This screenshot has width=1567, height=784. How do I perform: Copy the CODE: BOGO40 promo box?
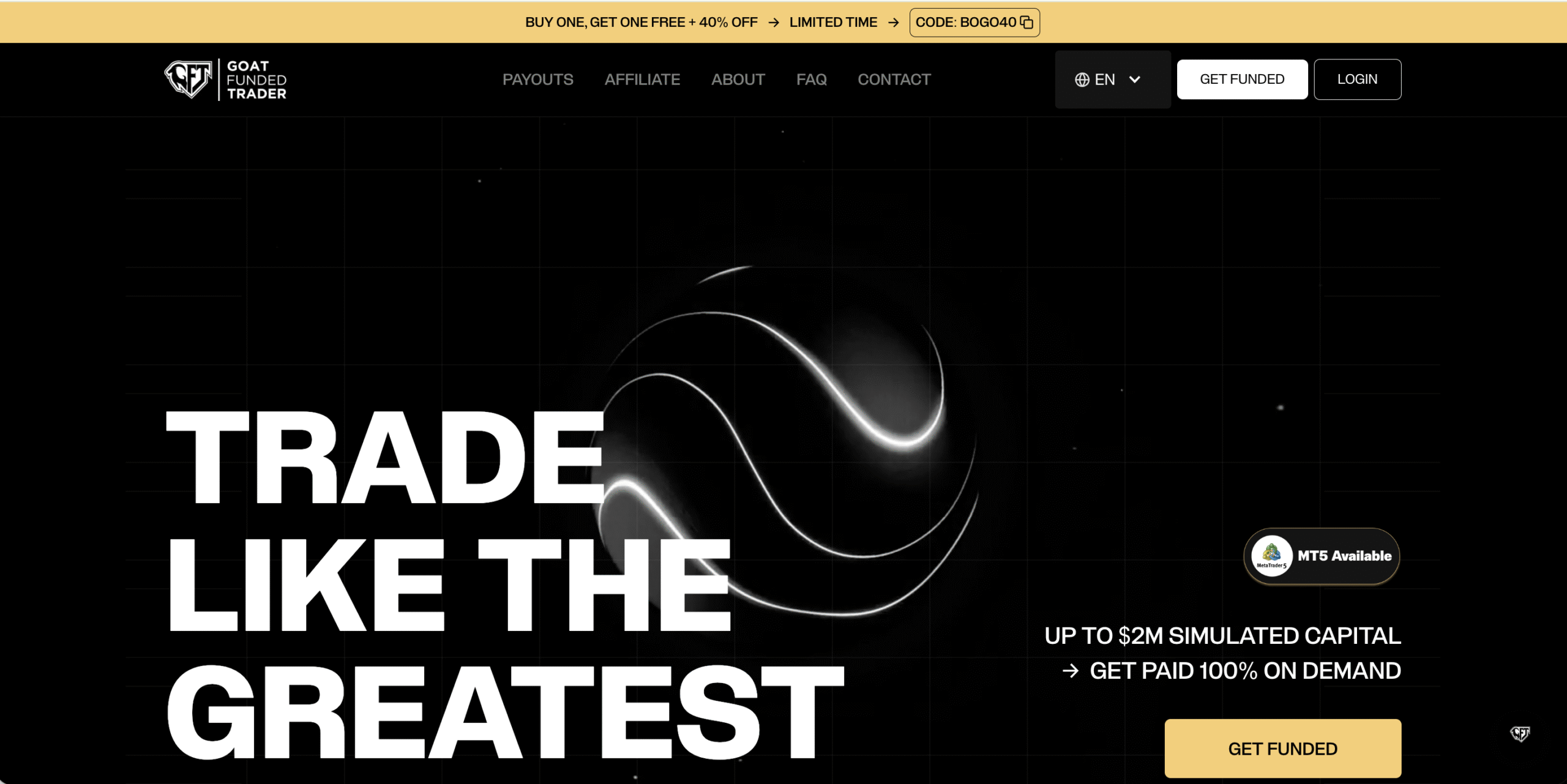[966, 23]
